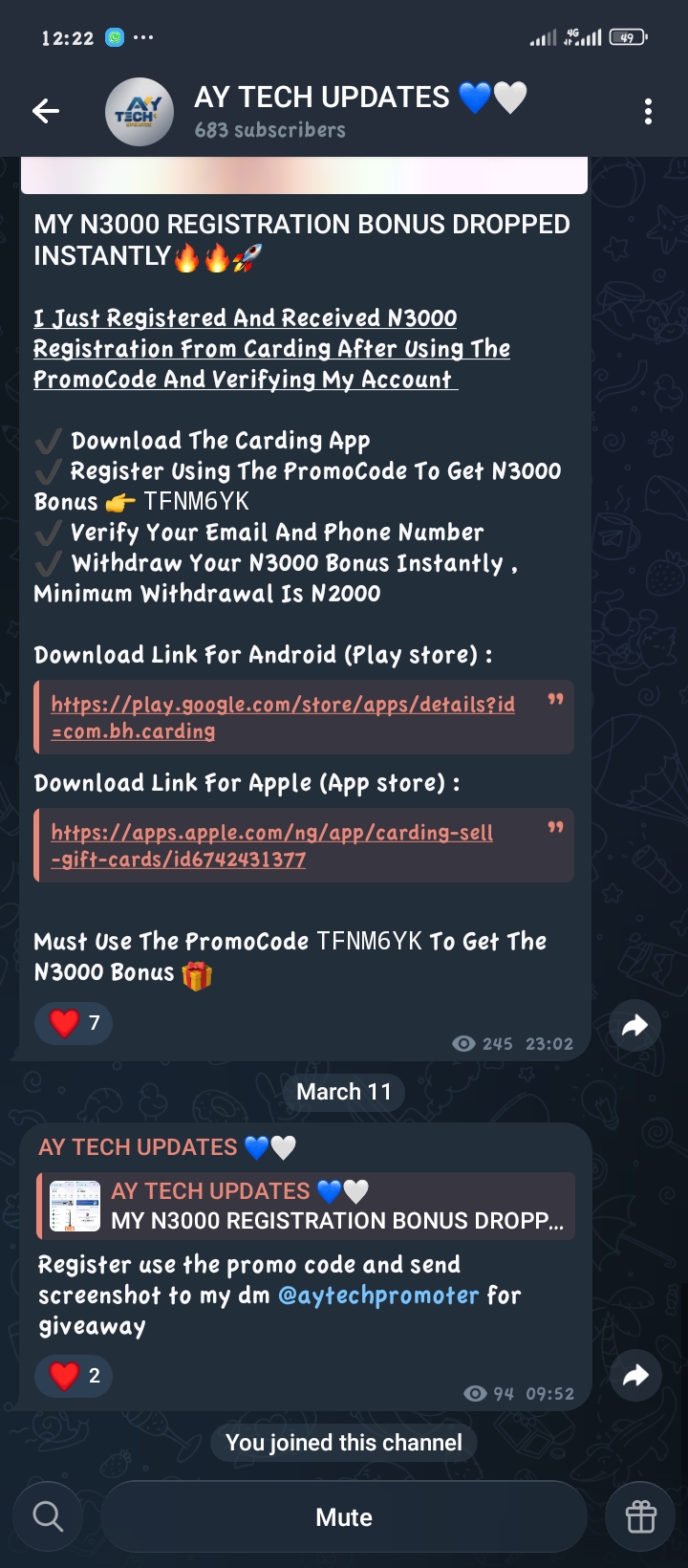
Task: Open the Play Store carding link
Action: tap(283, 718)
